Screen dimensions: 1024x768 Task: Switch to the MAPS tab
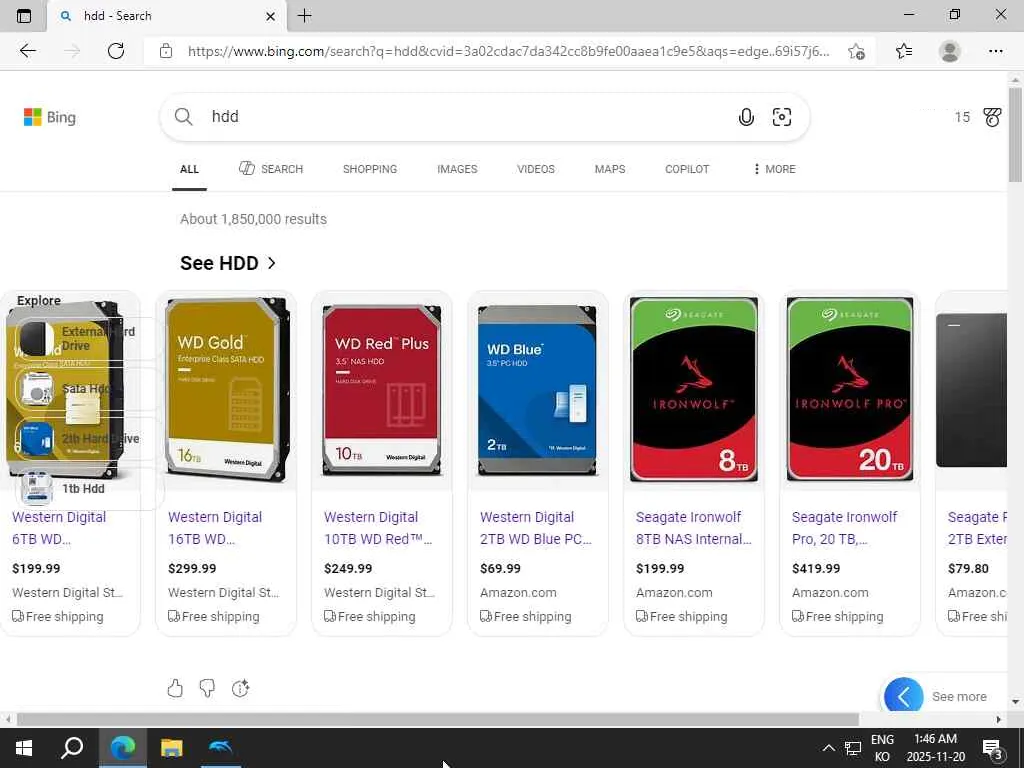(610, 169)
